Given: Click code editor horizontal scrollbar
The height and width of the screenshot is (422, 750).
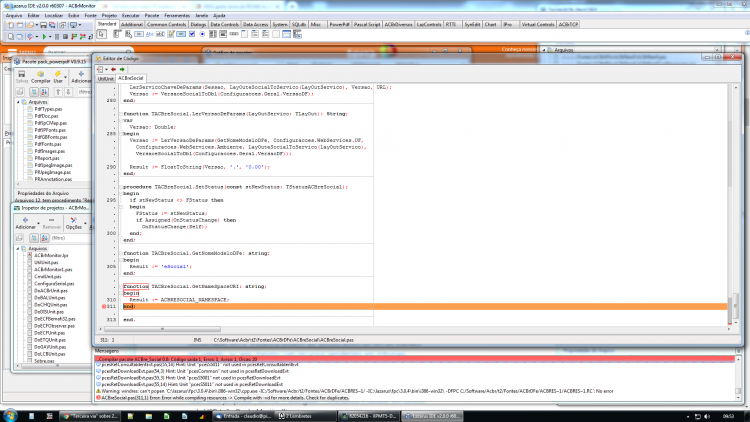Looking at the screenshot, I should [x=163, y=329].
